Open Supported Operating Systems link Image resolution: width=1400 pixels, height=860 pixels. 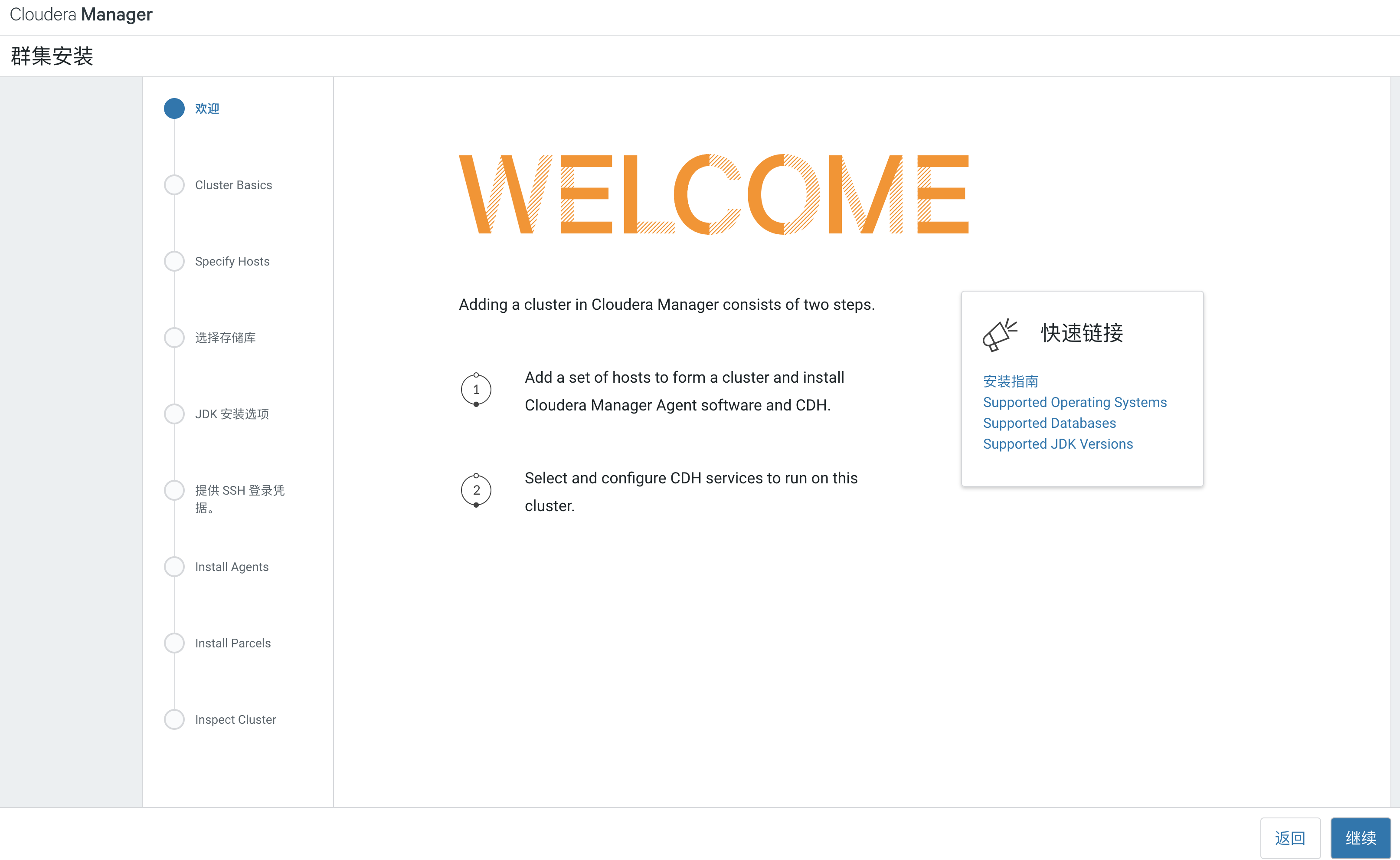tap(1074, 402)
